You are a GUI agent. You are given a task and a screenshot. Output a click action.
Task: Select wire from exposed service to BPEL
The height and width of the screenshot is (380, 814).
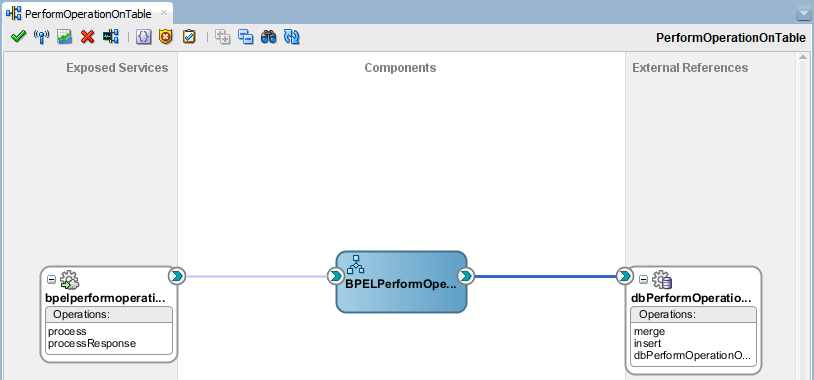click(x=256, y=276)
